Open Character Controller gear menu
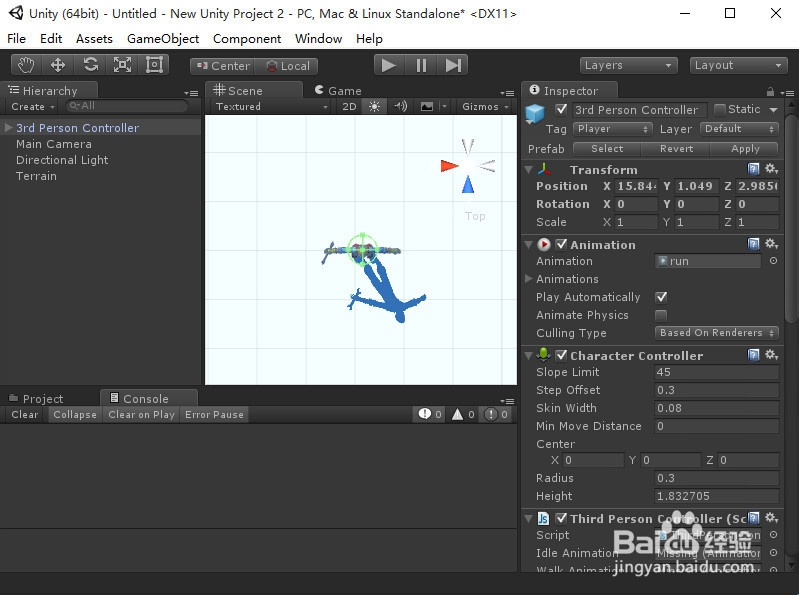The width and height of the screenshot is (799, 595). point(771,354)
